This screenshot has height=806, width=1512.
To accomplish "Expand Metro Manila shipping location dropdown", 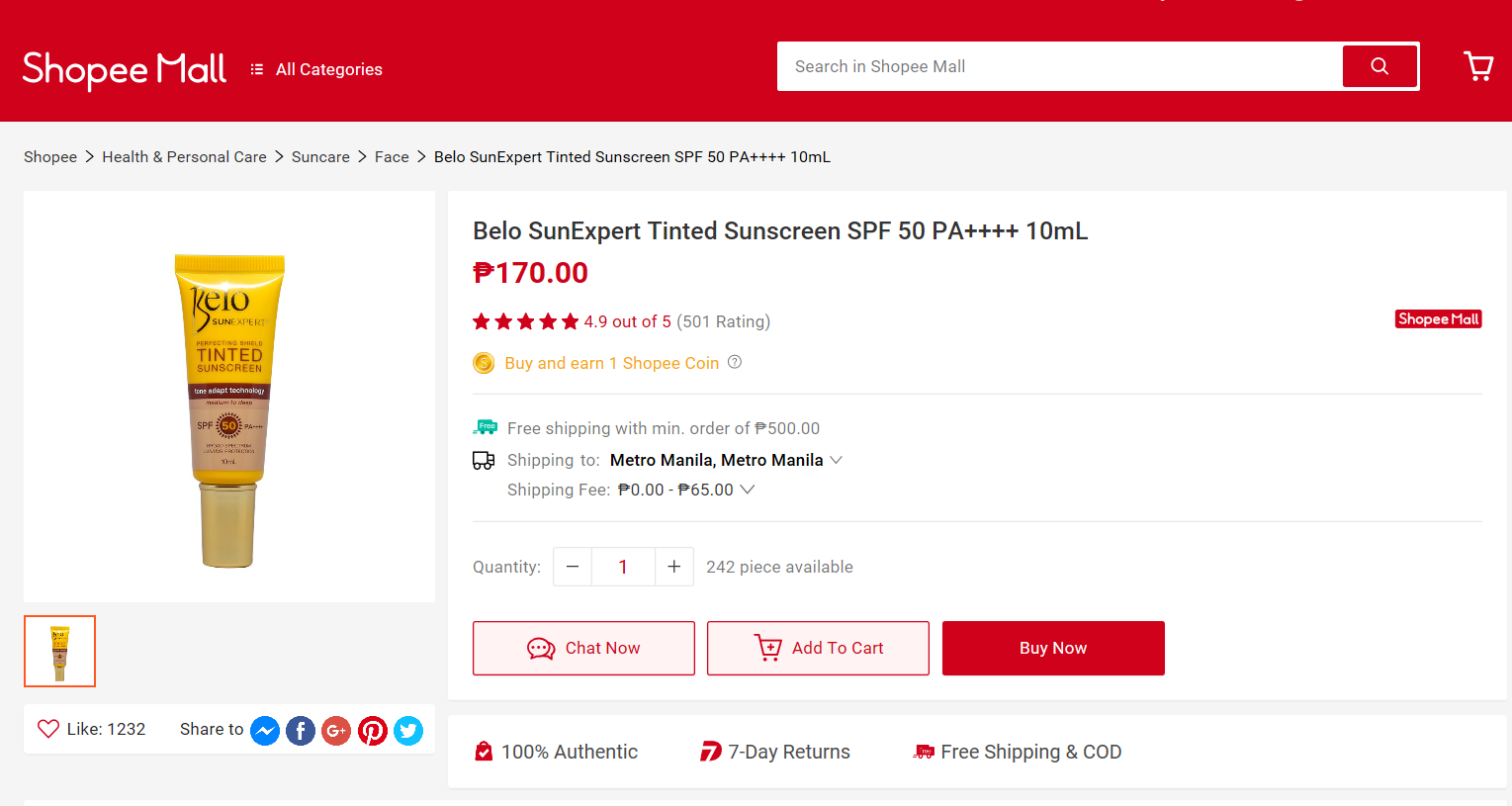I will pyautogui.click(x=836, y=460).
